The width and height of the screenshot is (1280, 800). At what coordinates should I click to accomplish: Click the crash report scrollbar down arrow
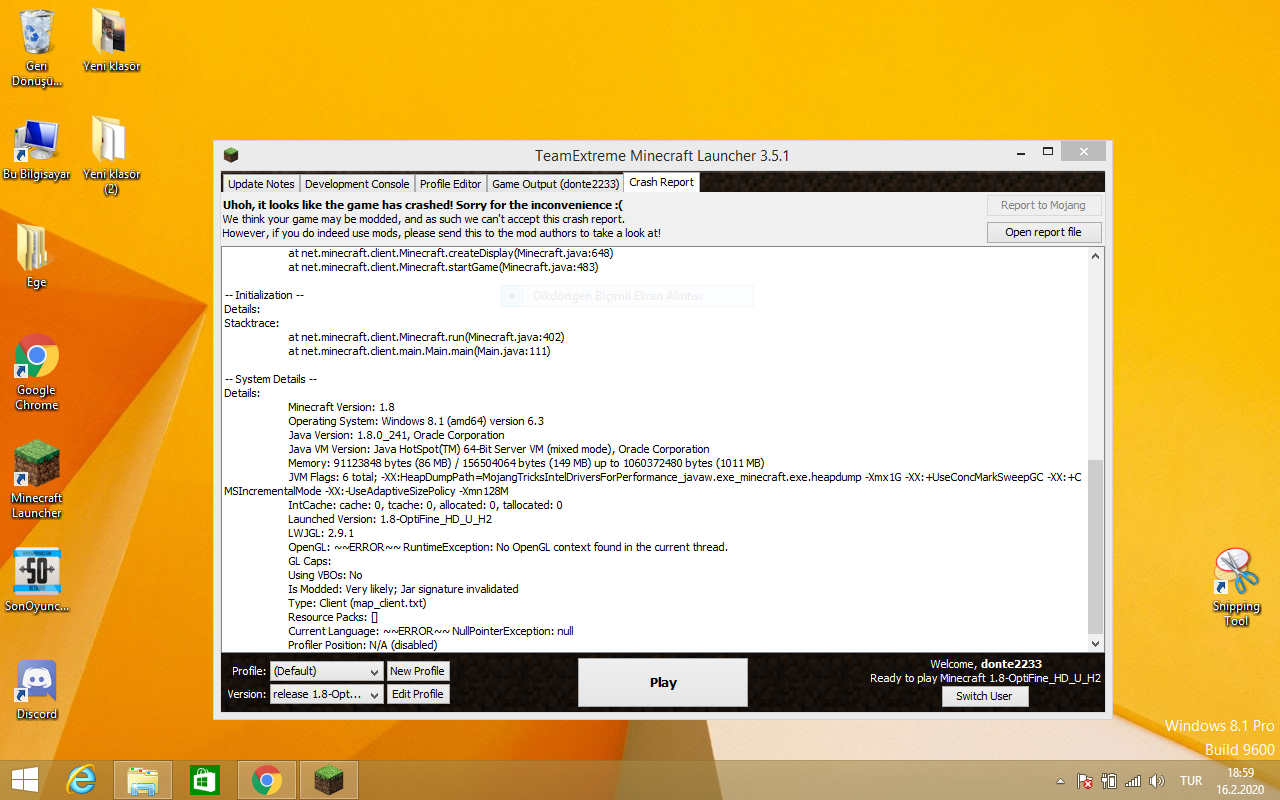[1096, 644]
